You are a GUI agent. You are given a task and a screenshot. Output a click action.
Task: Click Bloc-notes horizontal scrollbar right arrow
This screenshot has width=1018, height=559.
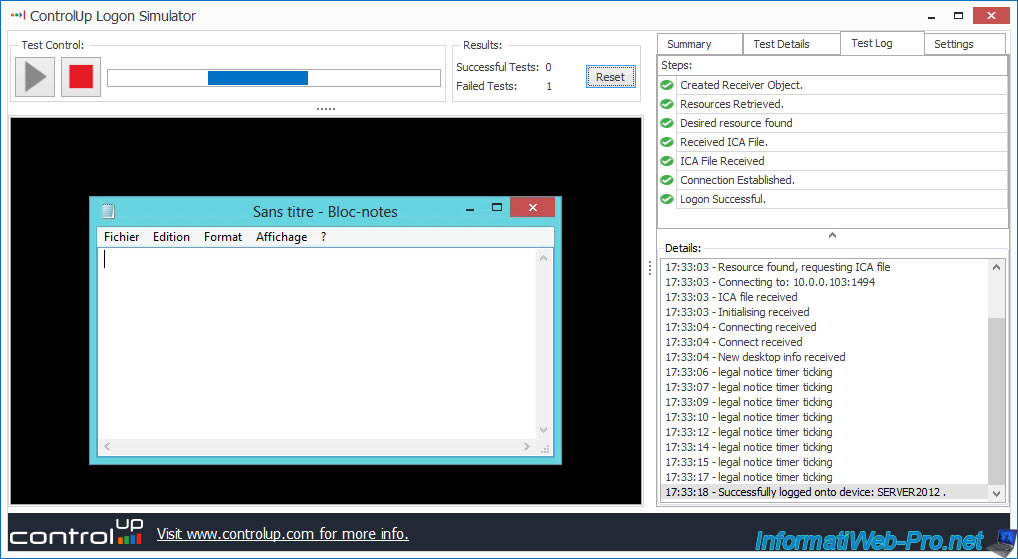click(527, 447)
